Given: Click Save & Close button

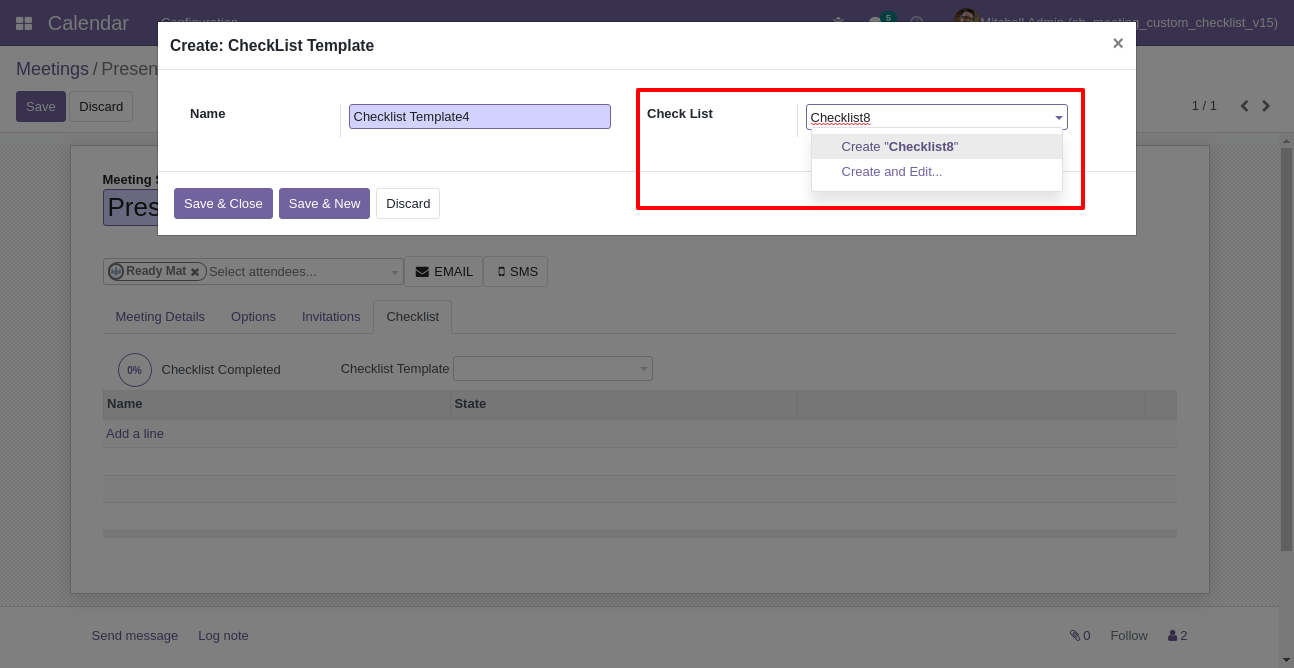Looking at the screenshot, I should pos(223,203).
